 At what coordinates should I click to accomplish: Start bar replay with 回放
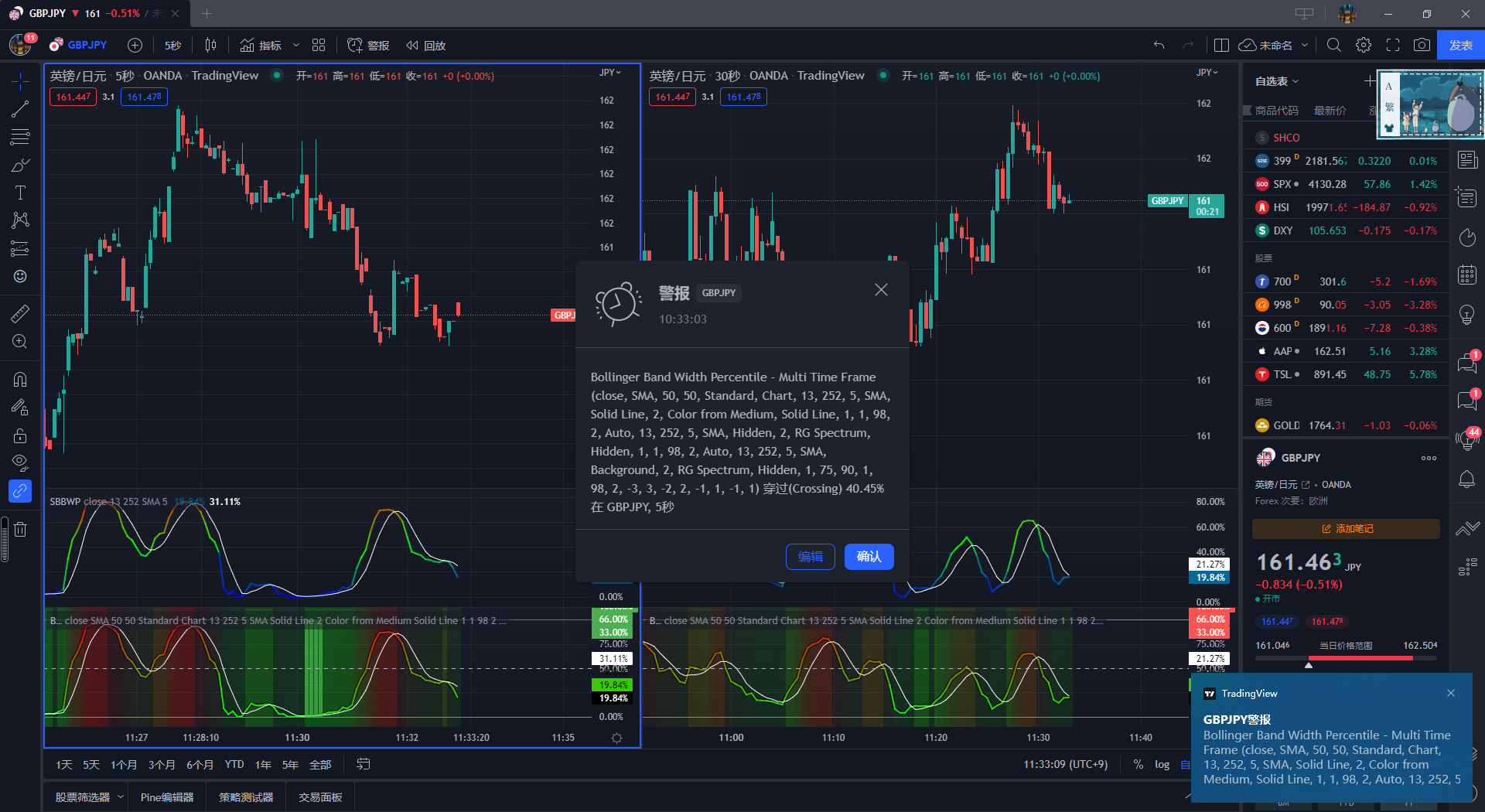coord(426,46)
